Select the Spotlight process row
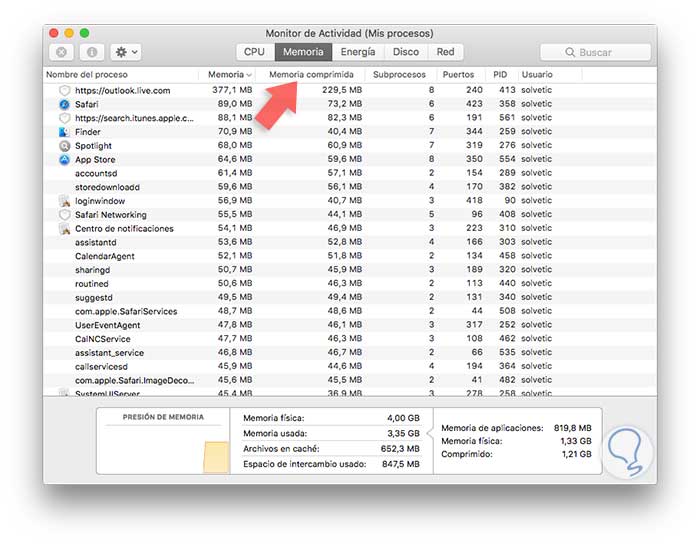The height and width of the screenshot is (546, 700). pyautogui.click(x=350, y=146)
